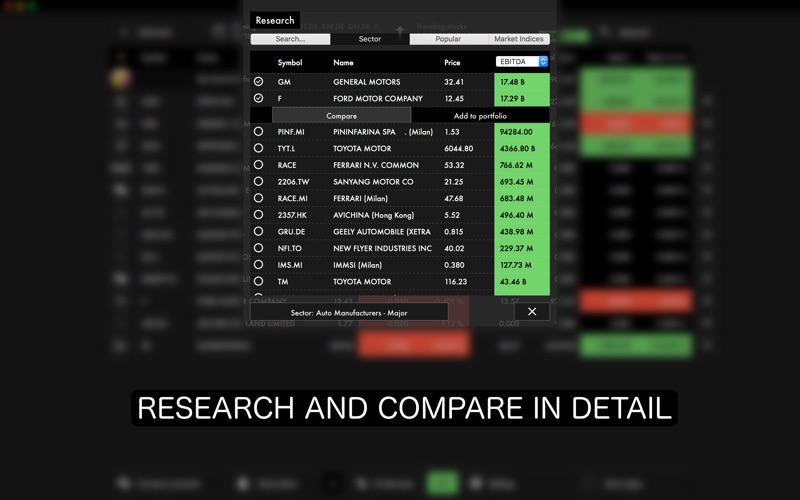Click the Price column header
The height and width of the screenshot is (500, 800).
point(452,62)
